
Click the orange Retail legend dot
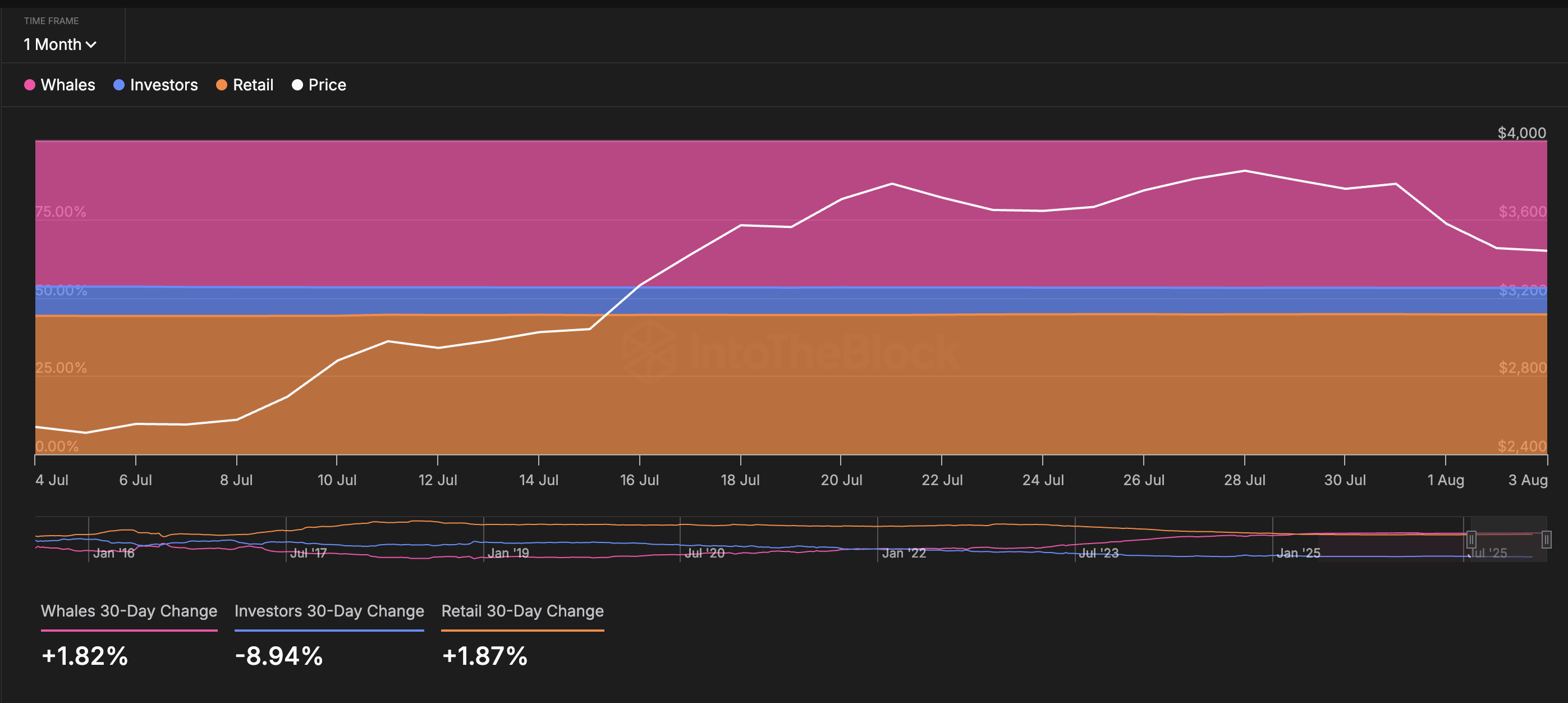[x=222, y=85]
